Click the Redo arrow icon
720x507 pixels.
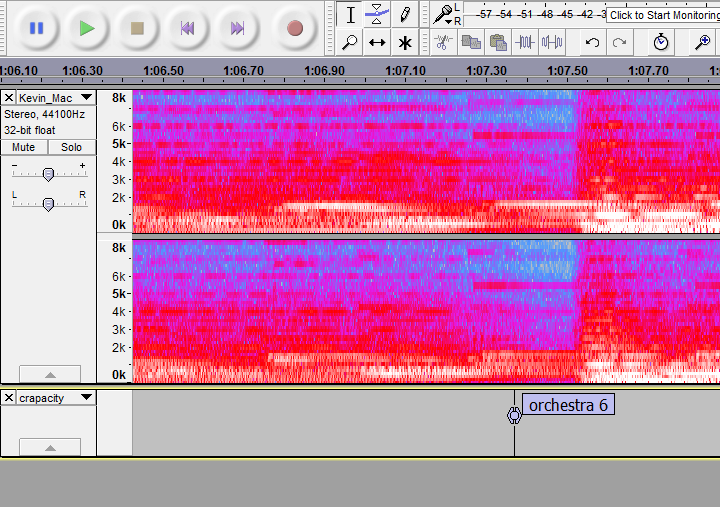pos(619,43)
